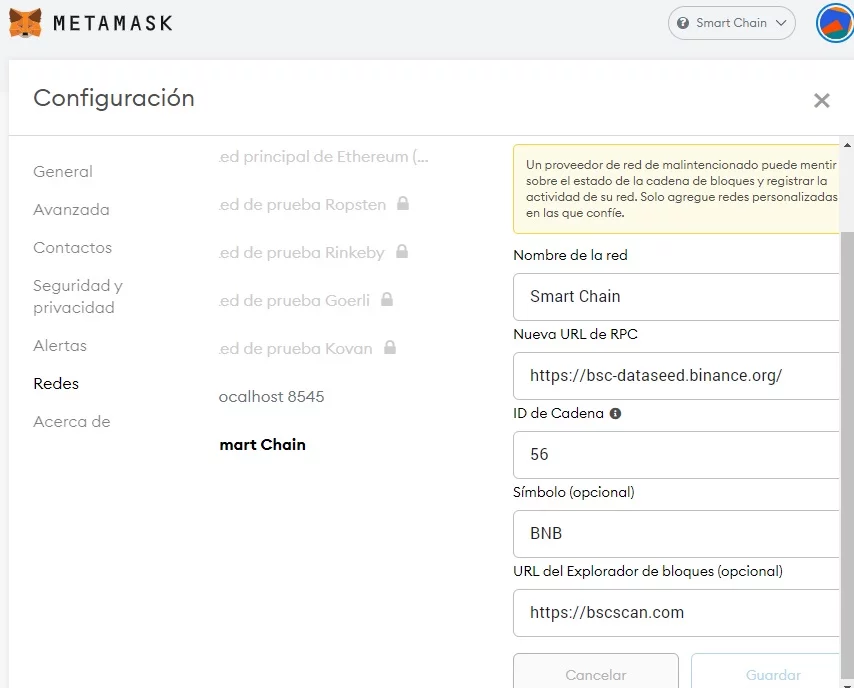Click the ID de Cadena field
Screen dimensions: 854x688
point(676,455)
